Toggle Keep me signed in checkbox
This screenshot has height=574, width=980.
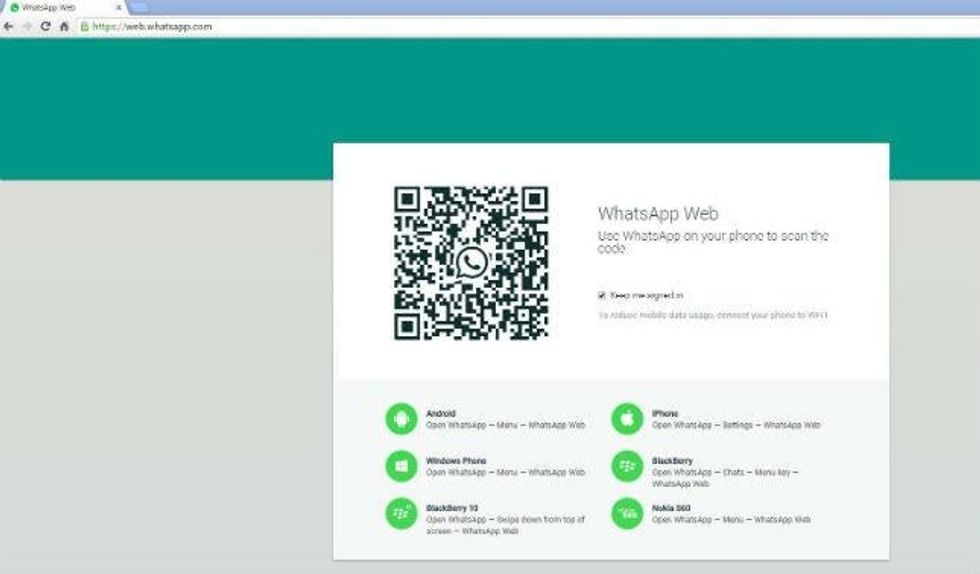pos(601,295)
